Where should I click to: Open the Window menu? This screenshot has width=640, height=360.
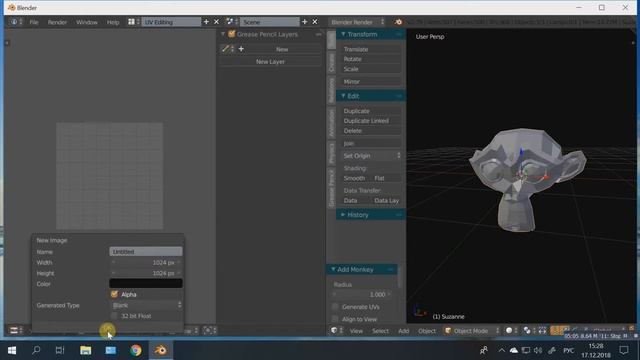point(87,22)
